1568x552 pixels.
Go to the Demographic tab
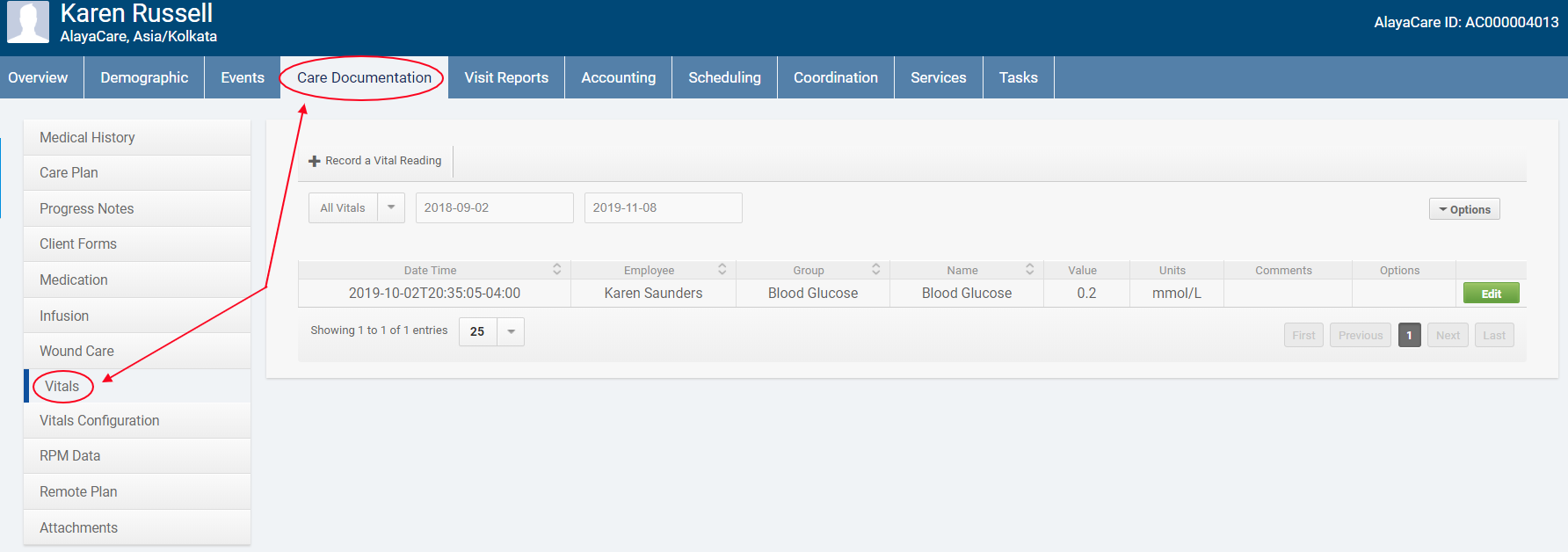coord(144,77)
